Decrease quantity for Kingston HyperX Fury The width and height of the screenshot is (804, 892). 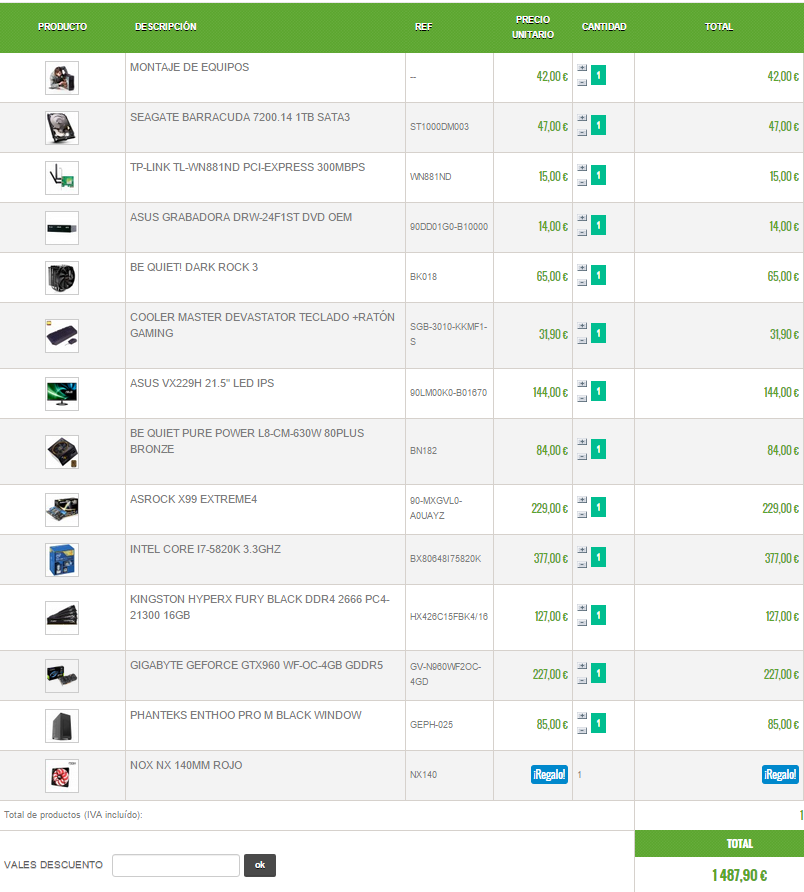click(582, 623)
